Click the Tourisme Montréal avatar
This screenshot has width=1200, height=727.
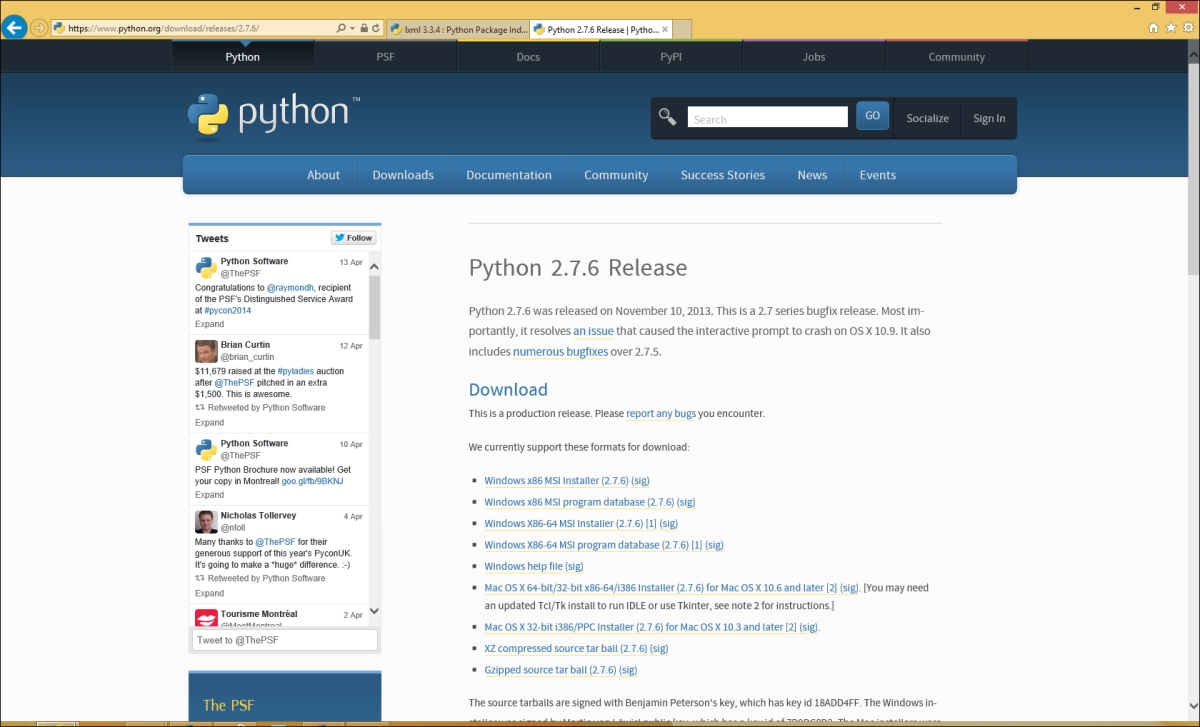[x=206, y=619]
